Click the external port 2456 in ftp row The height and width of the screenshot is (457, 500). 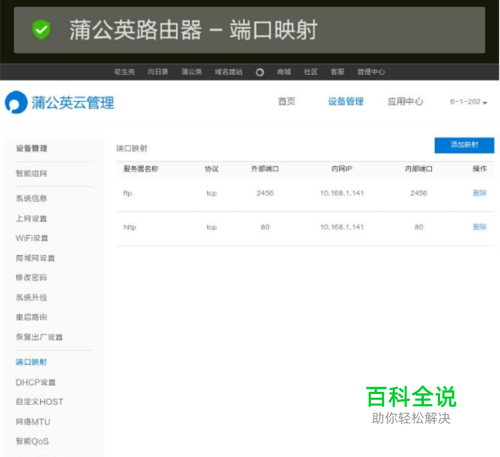[265, 193]
